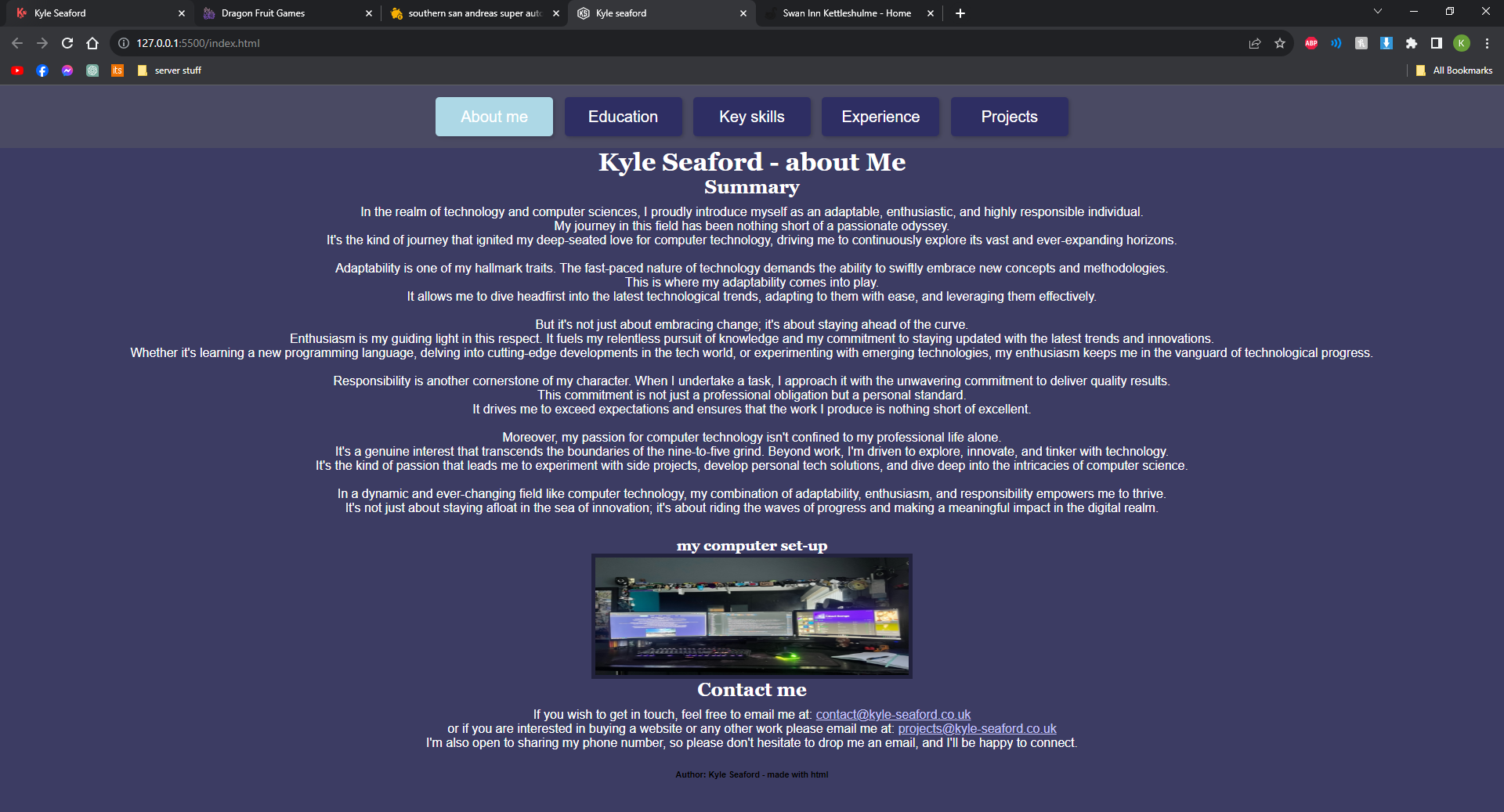Image resolution: width=1504 pixels, height=812 pixels.
Task: Click the computer set-up photo
Action: 751,615
